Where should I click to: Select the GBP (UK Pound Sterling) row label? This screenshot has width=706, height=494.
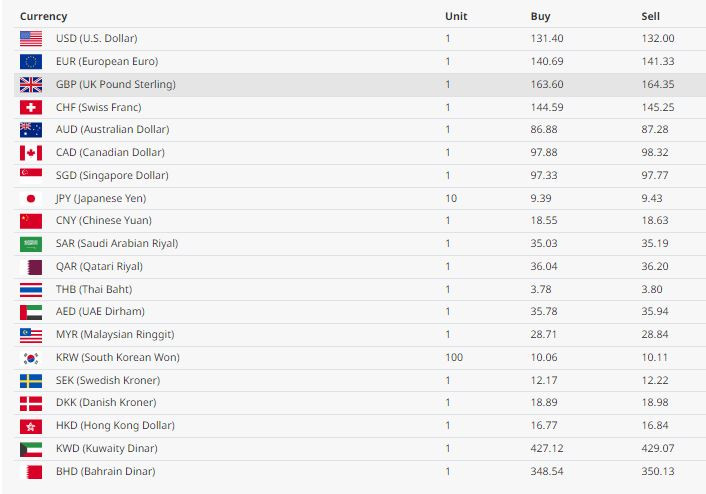coord(116,84)
